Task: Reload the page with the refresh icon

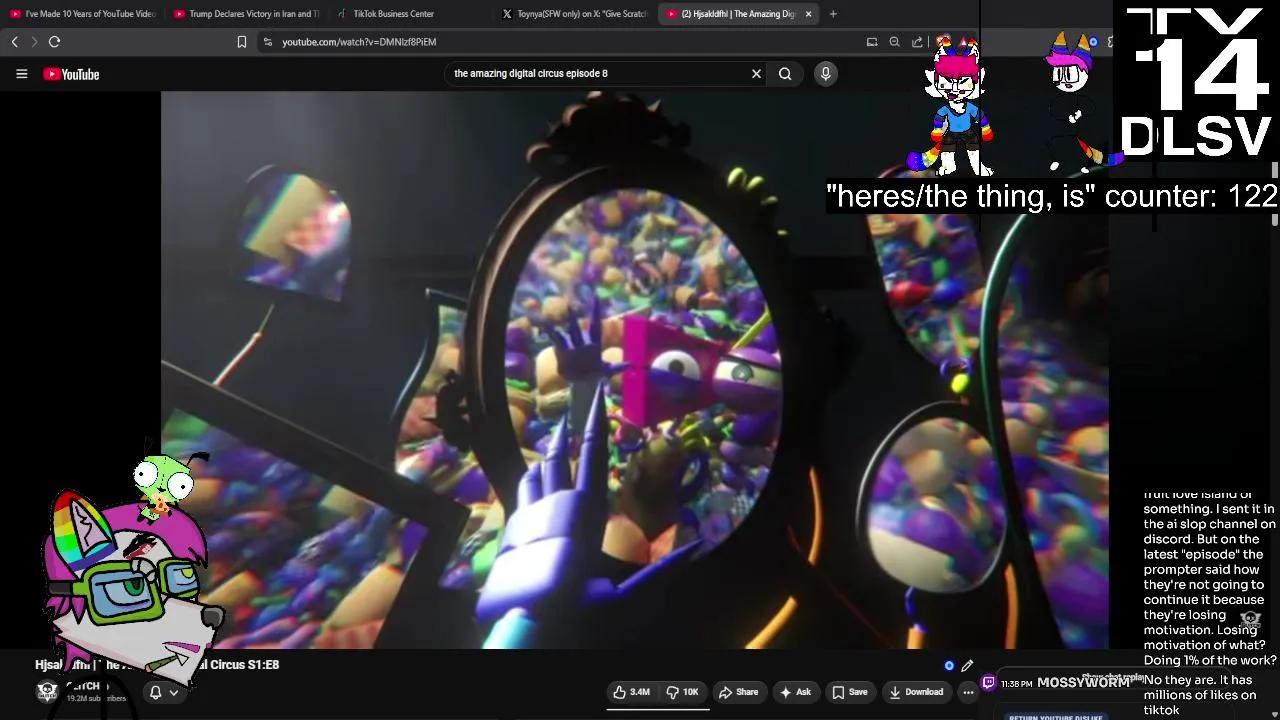Action: [54, 42]
